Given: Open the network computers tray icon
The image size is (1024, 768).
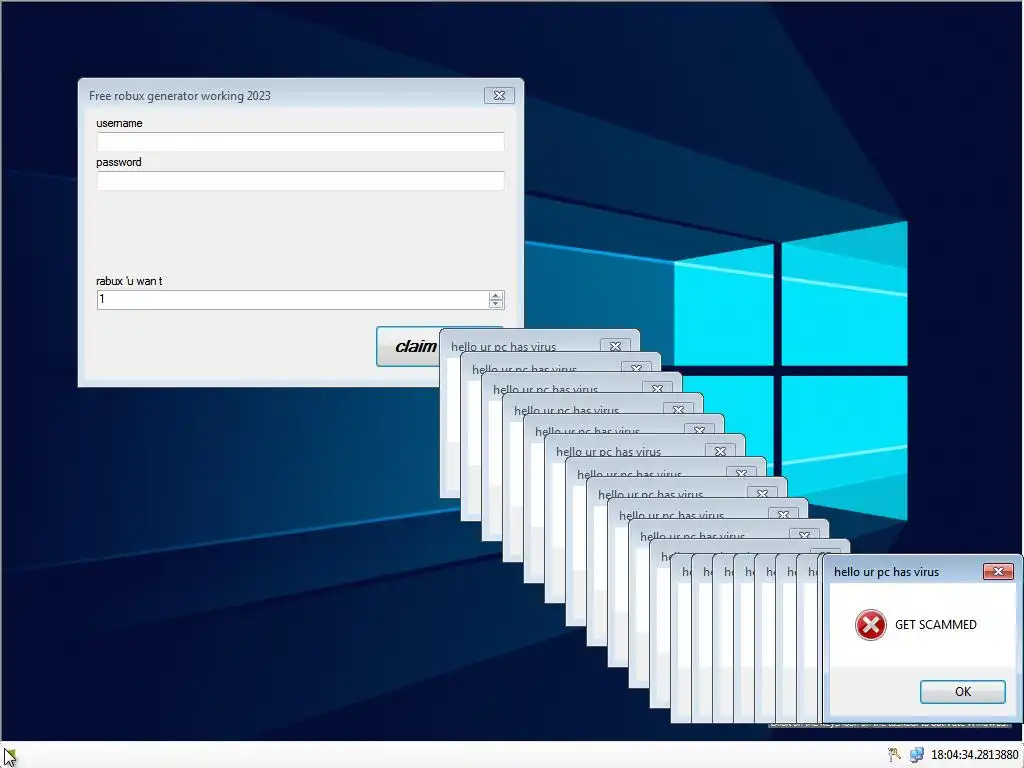Looking at the screenshot, I should coord(917,755).
